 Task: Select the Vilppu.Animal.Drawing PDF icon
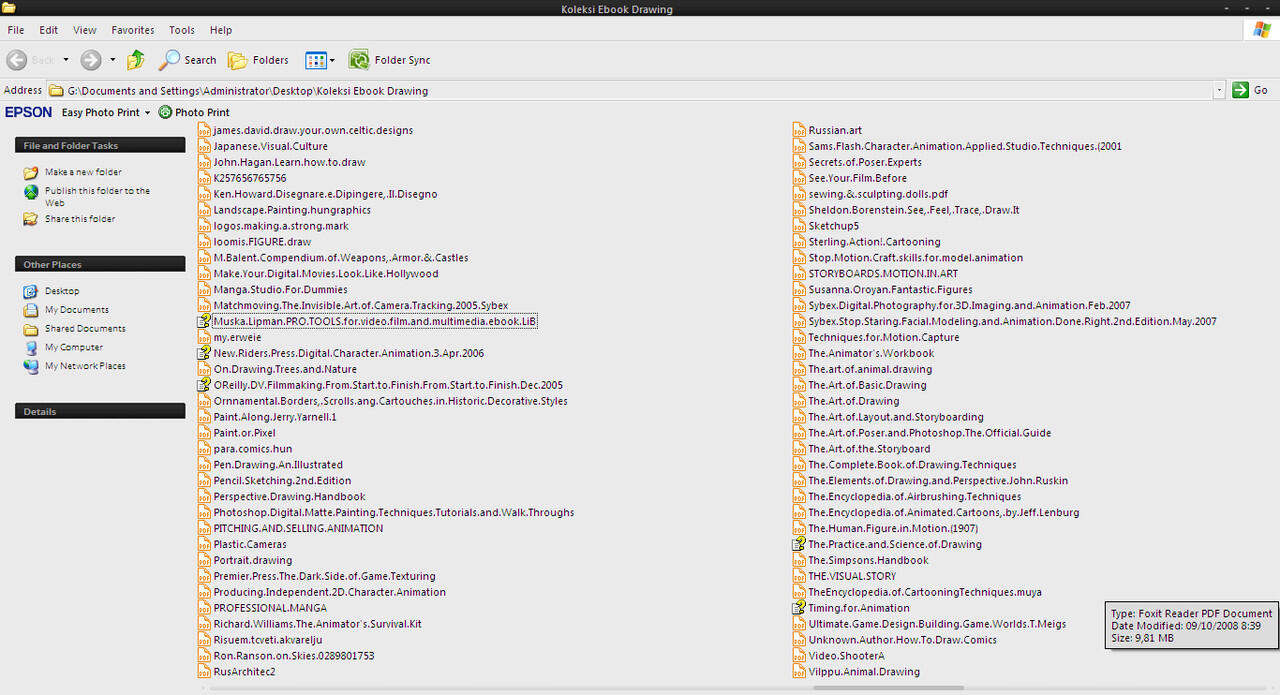799,672
